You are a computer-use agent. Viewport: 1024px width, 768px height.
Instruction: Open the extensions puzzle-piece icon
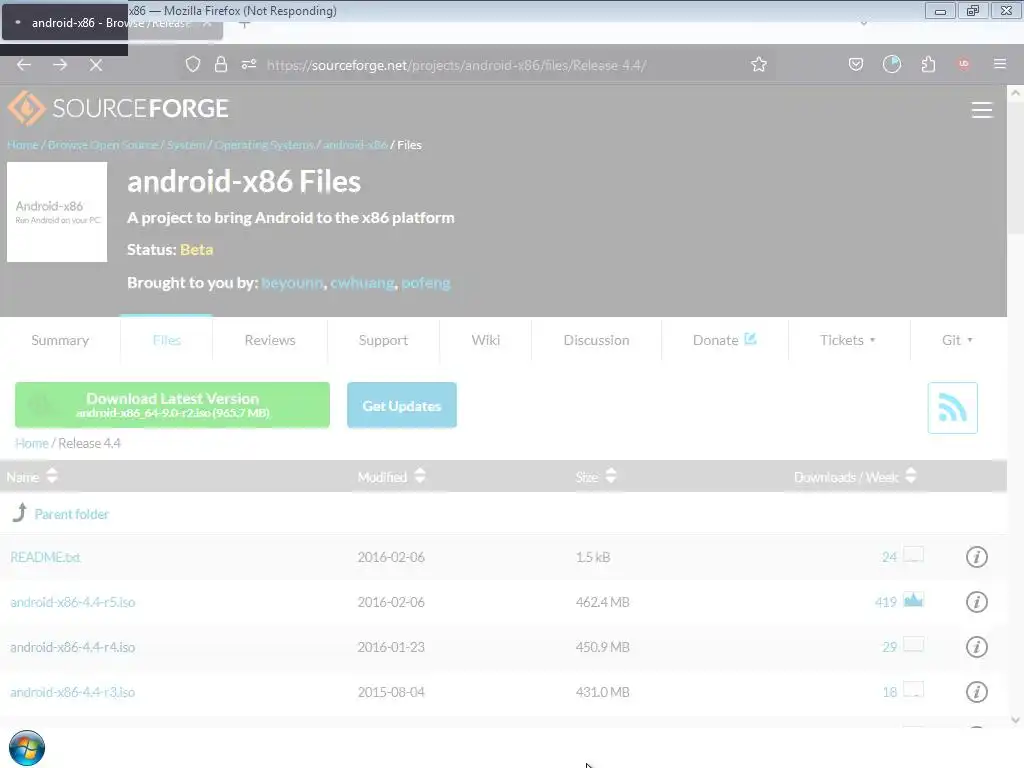point(928,64)
